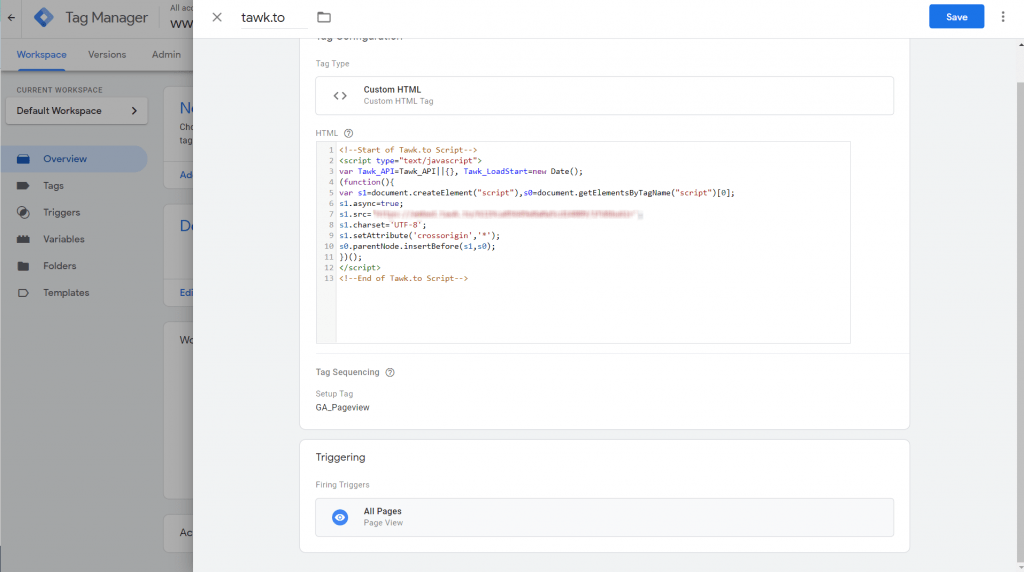Image resolution: width=1024 pixels, height=572 pixels.
Task: Open the Tag Sequencing help icon
Action: (390, 372)
